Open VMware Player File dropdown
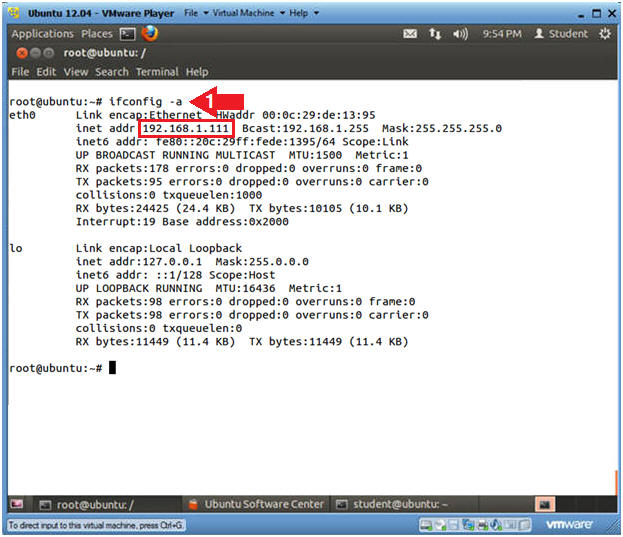 (196, 13)
